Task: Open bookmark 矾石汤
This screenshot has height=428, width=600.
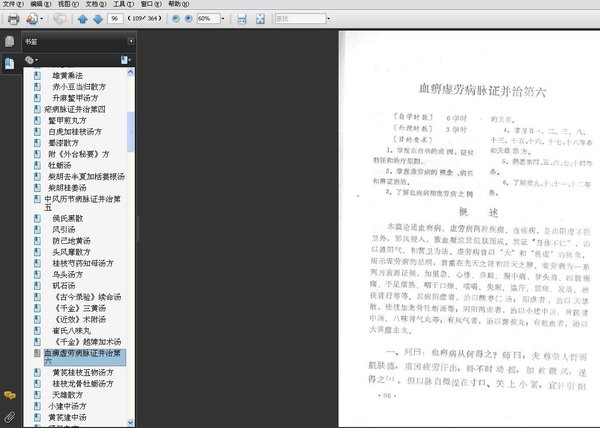Action: 64,286
